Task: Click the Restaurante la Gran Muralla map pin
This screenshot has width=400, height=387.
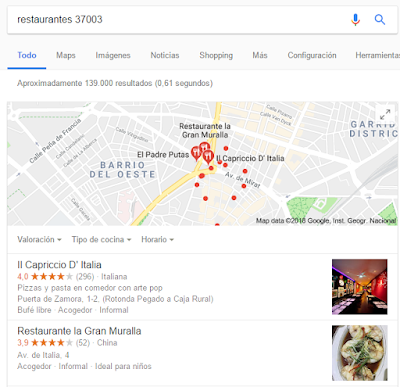Action: coord(204,147)
